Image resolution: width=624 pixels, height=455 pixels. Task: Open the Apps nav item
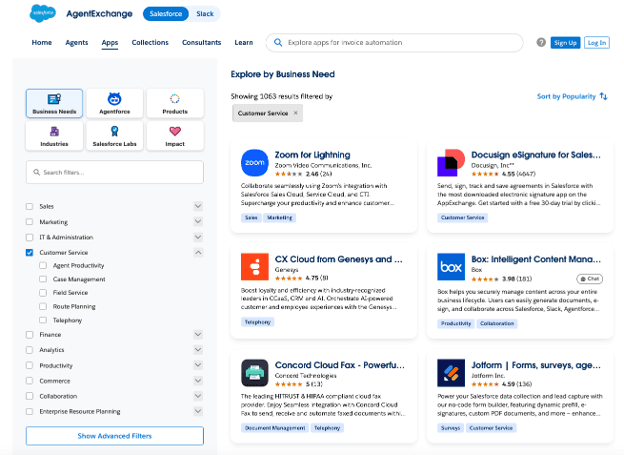coord(110,43)
